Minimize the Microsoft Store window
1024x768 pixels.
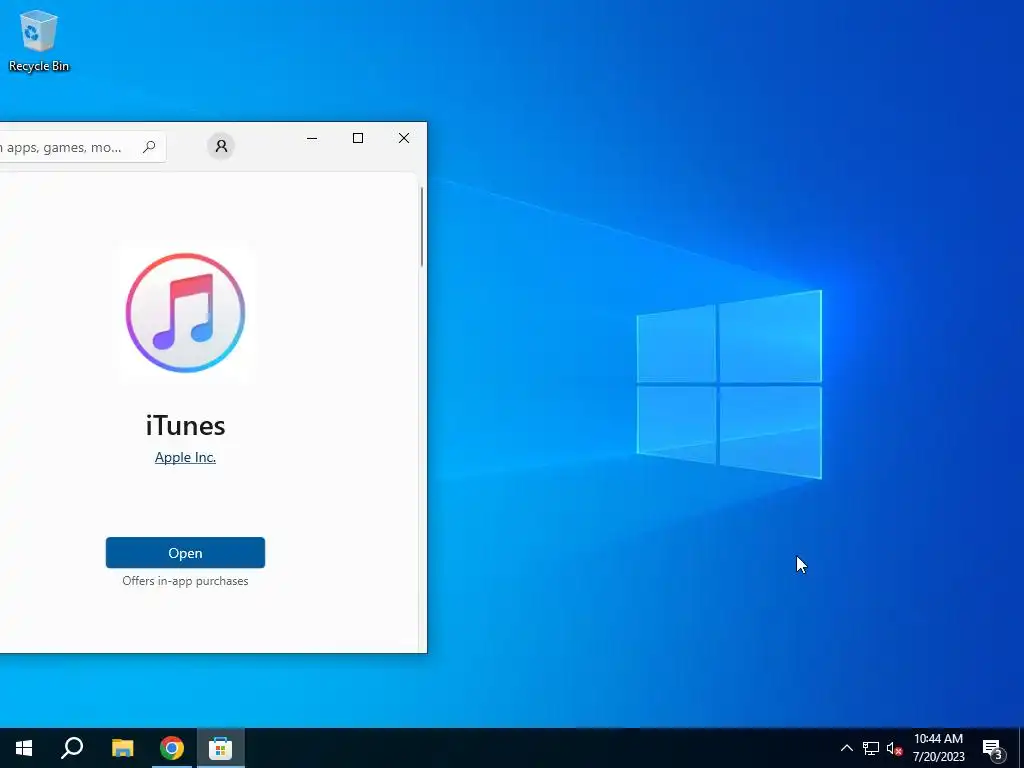tap(312, 138)
